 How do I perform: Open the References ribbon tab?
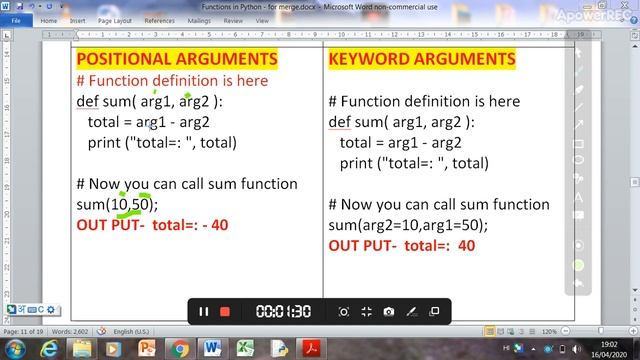click(160, 20)
